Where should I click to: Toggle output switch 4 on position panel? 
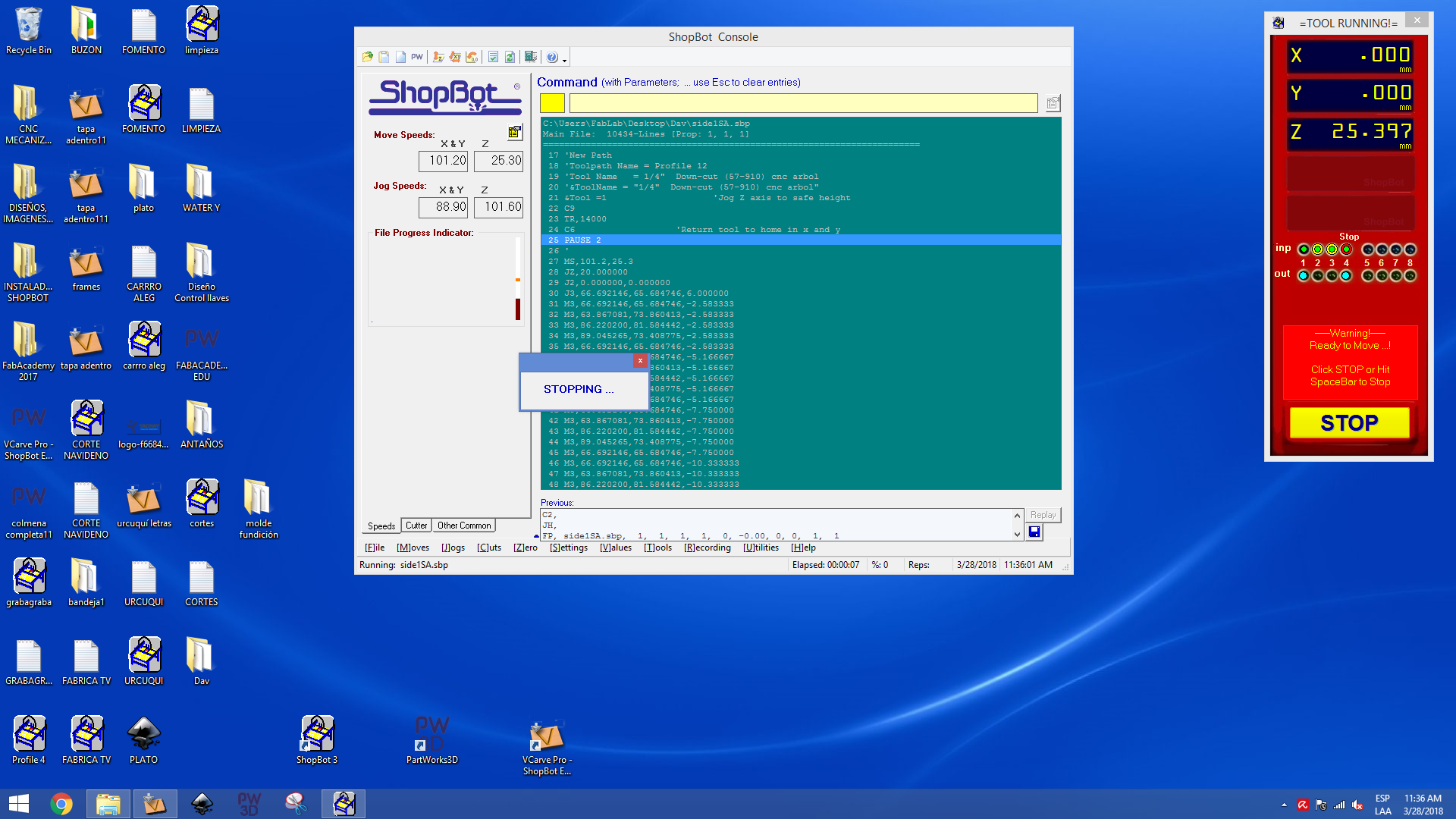click(x=1346, y=275)
